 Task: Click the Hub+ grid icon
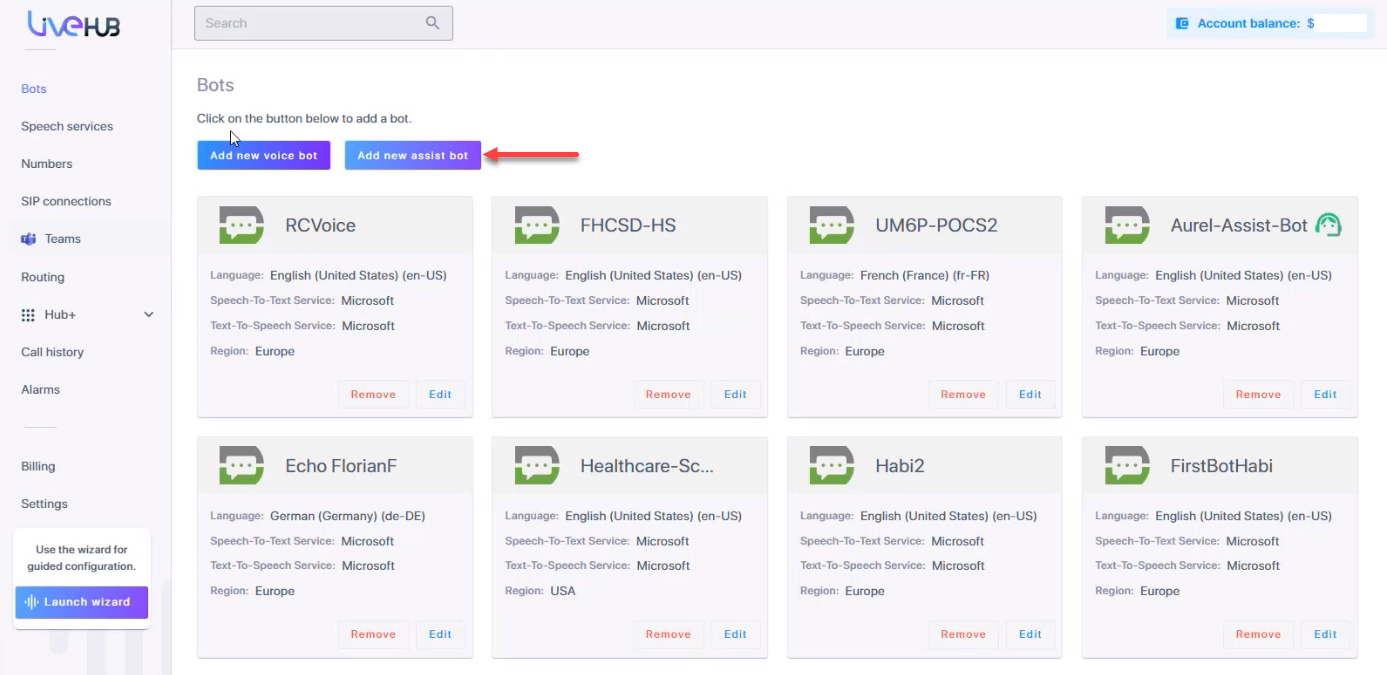[x=28, y=315]
